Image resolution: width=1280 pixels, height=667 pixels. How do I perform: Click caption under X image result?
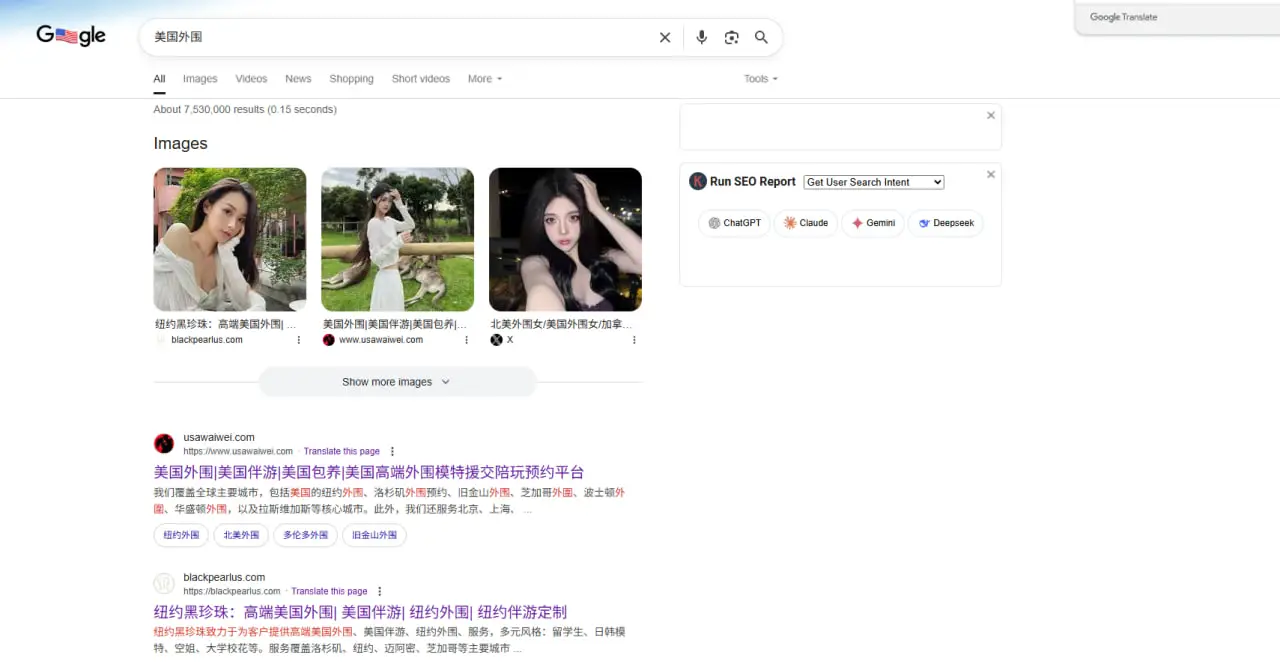[x=561, y=324]
